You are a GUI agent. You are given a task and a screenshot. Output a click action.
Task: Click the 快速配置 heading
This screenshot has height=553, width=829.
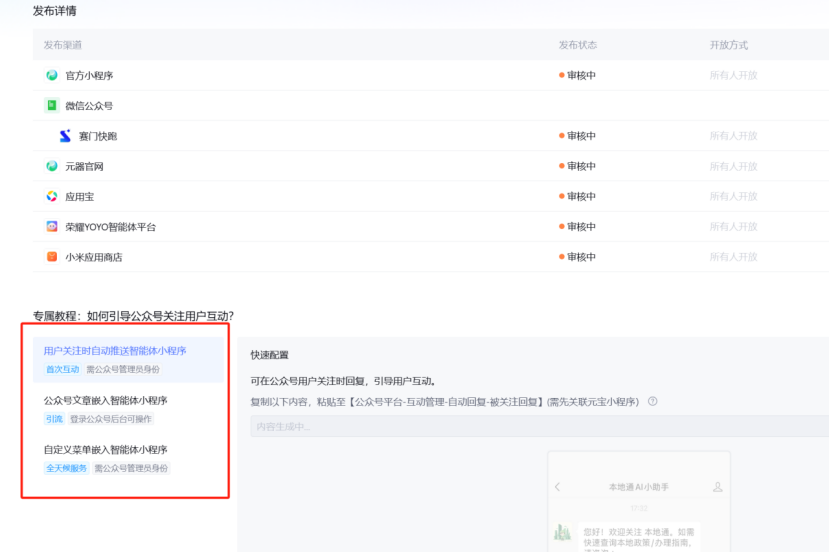(270, 355)
